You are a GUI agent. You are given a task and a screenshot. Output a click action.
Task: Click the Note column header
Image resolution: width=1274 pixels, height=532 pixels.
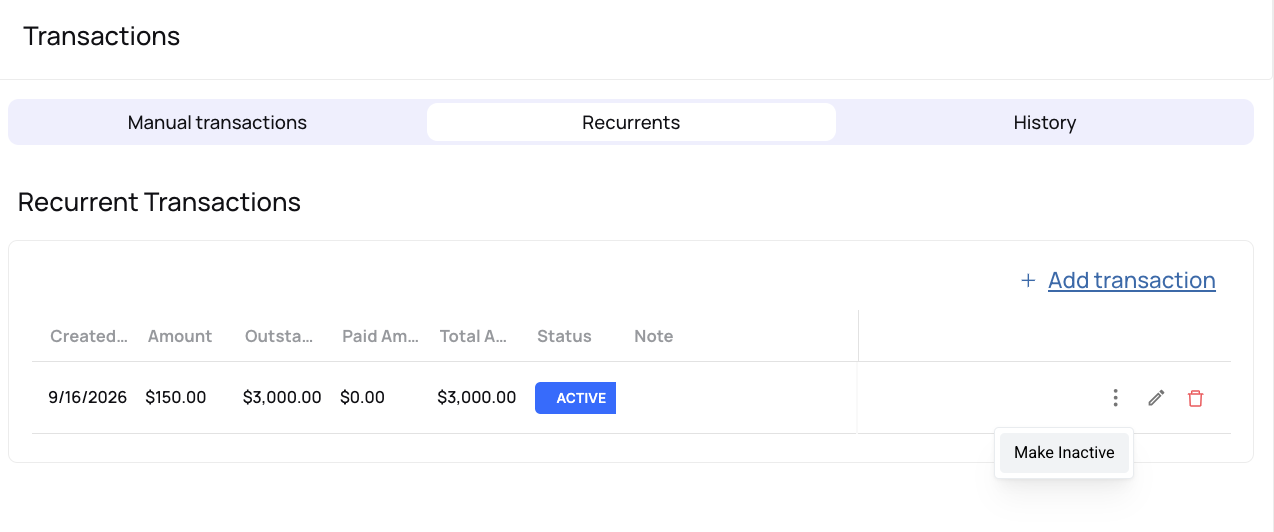654,336
